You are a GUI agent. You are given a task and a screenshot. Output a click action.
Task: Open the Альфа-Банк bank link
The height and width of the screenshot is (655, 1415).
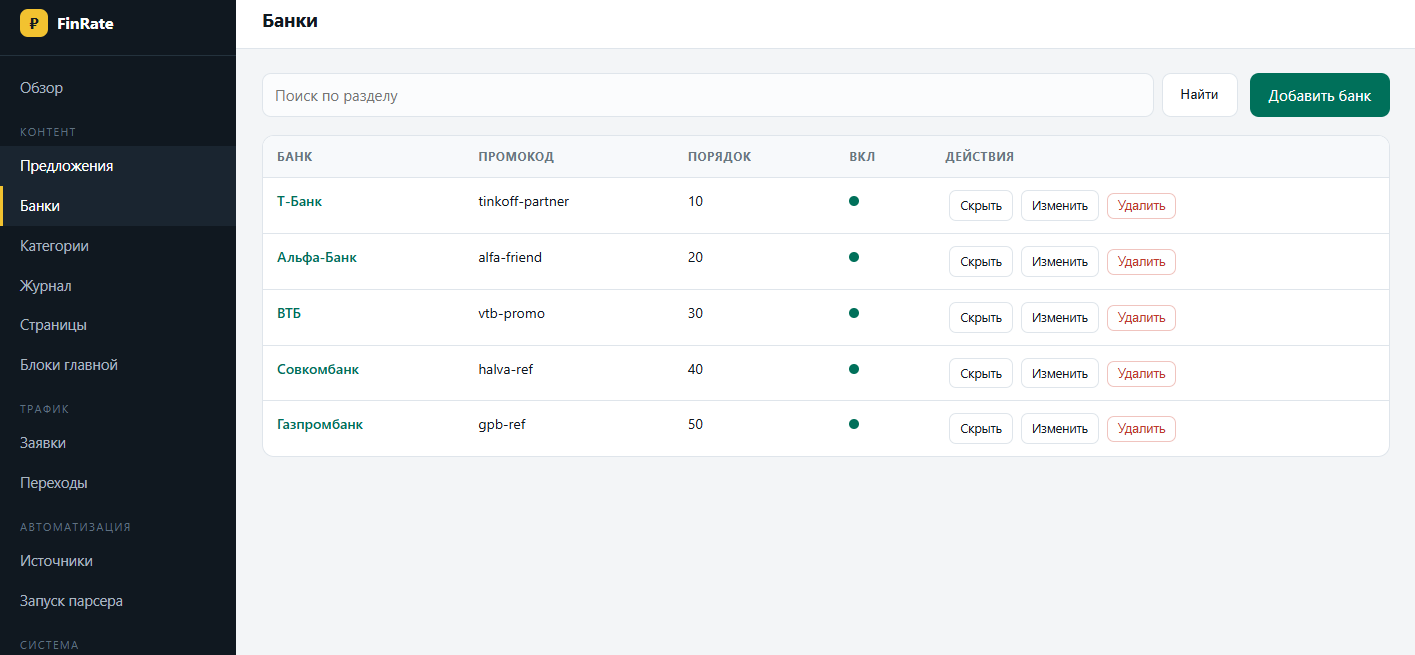317,257
